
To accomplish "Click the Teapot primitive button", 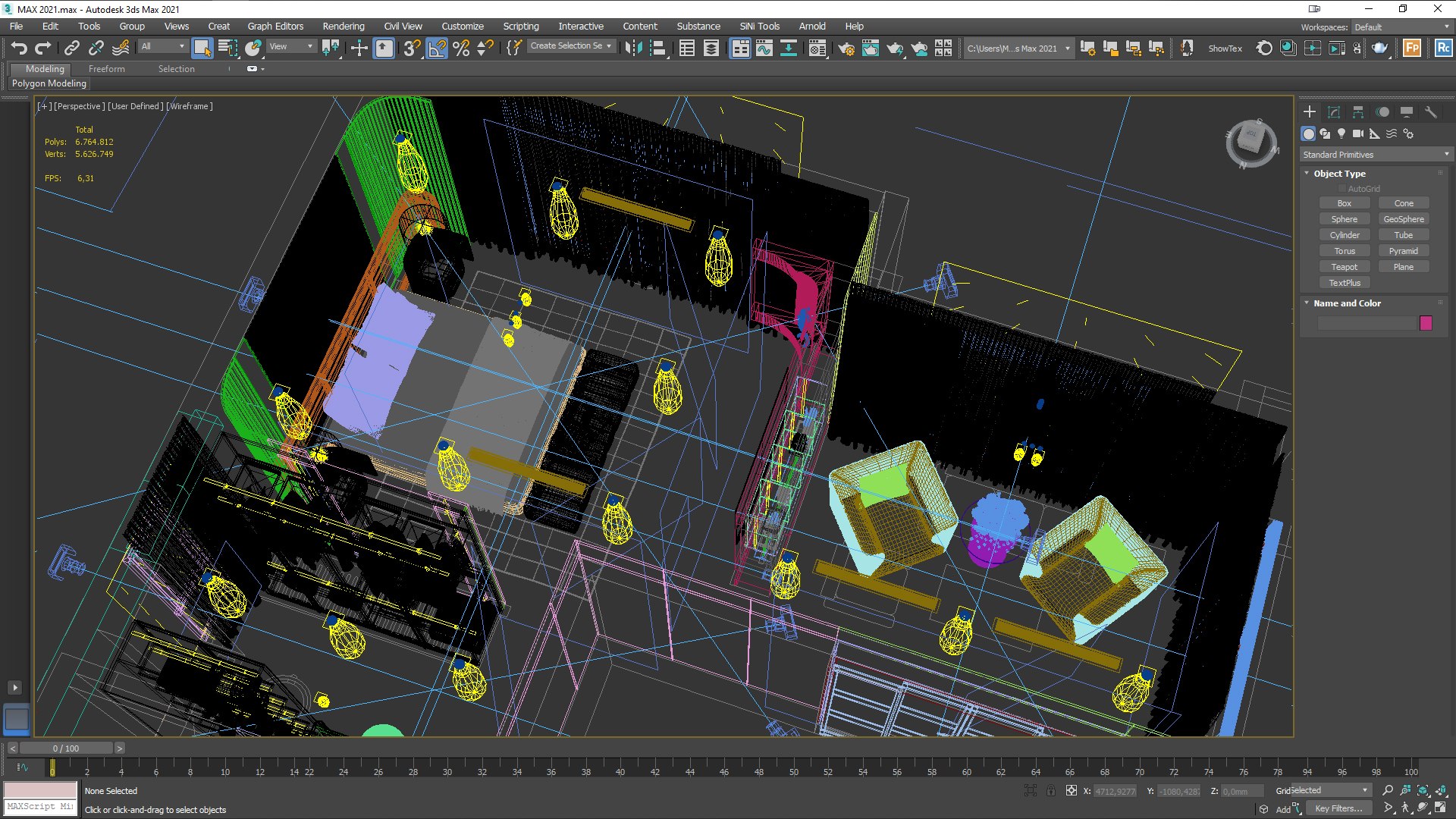I will [1344, 267].
